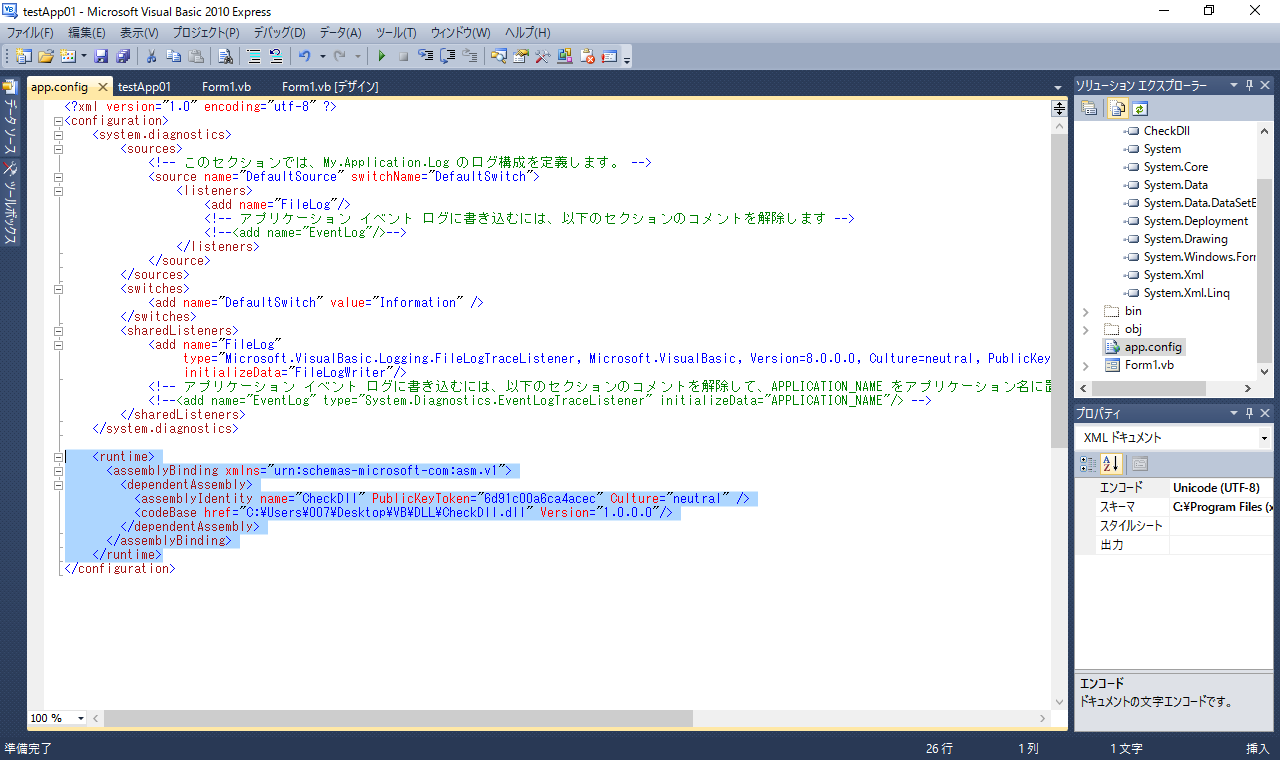Toggle alphabetical sort in Properties panel
This screenshot has height=760, width=1280.
[1111, 464]
